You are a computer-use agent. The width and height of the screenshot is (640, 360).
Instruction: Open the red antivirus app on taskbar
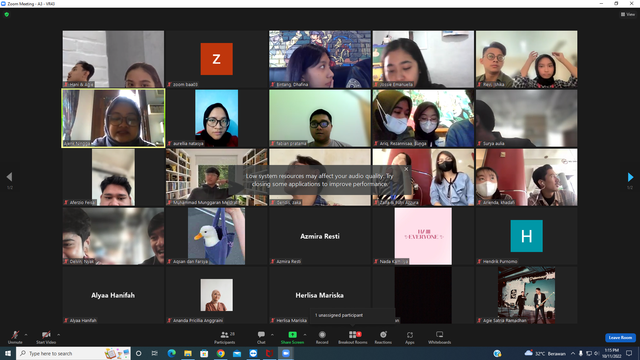point(269,353)
